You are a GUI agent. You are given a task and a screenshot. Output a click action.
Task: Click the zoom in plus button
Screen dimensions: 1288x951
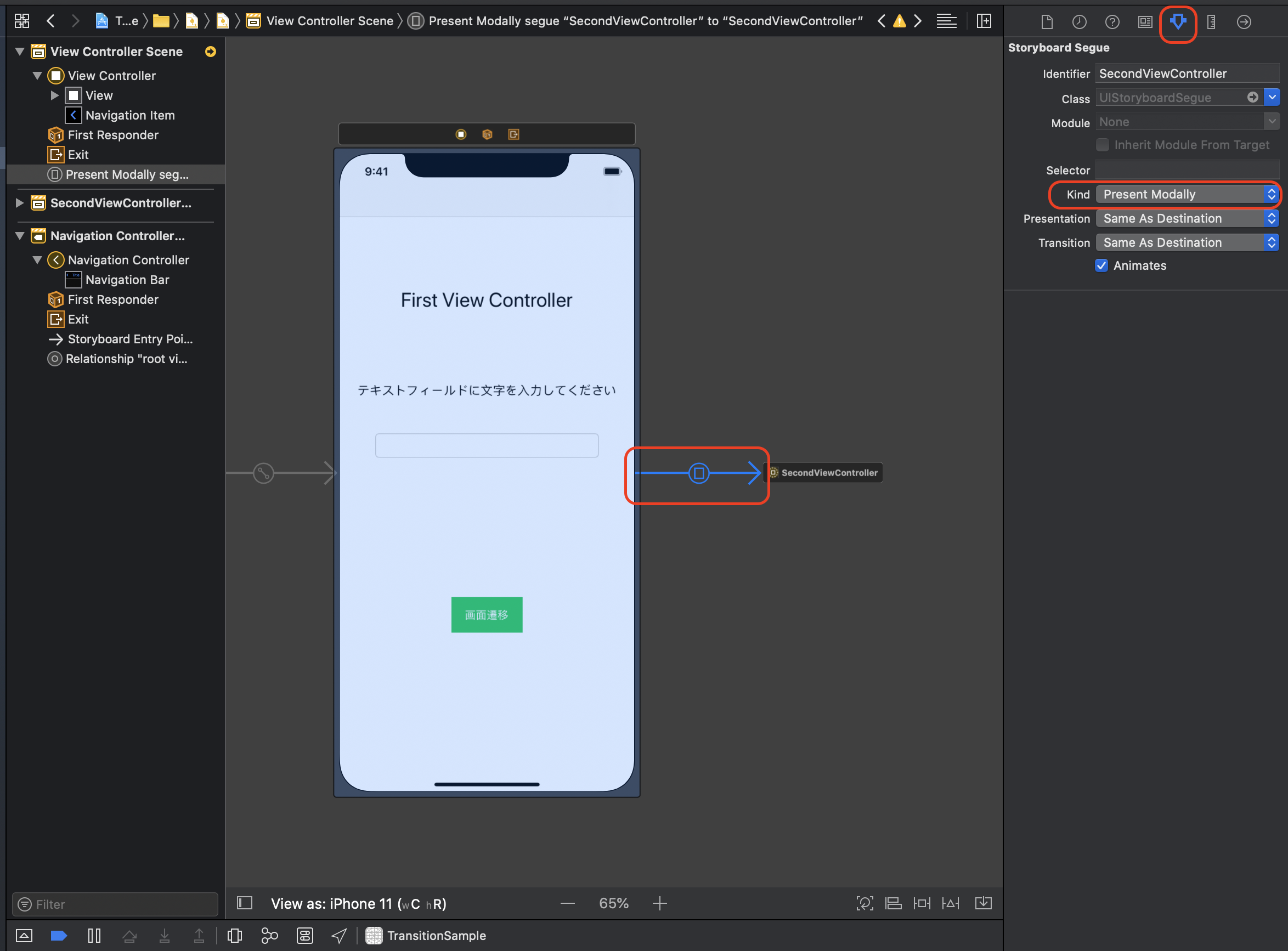tap(660, 903)
